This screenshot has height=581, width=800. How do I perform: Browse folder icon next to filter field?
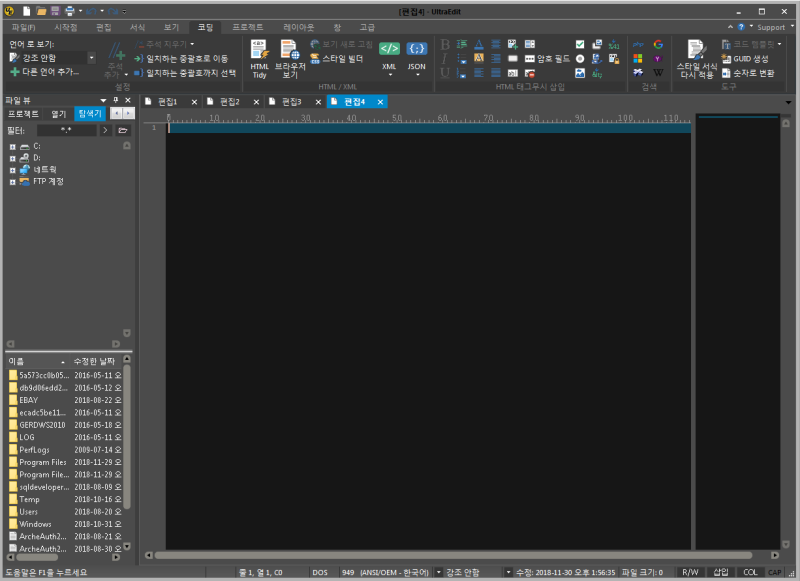coord(122,131)
